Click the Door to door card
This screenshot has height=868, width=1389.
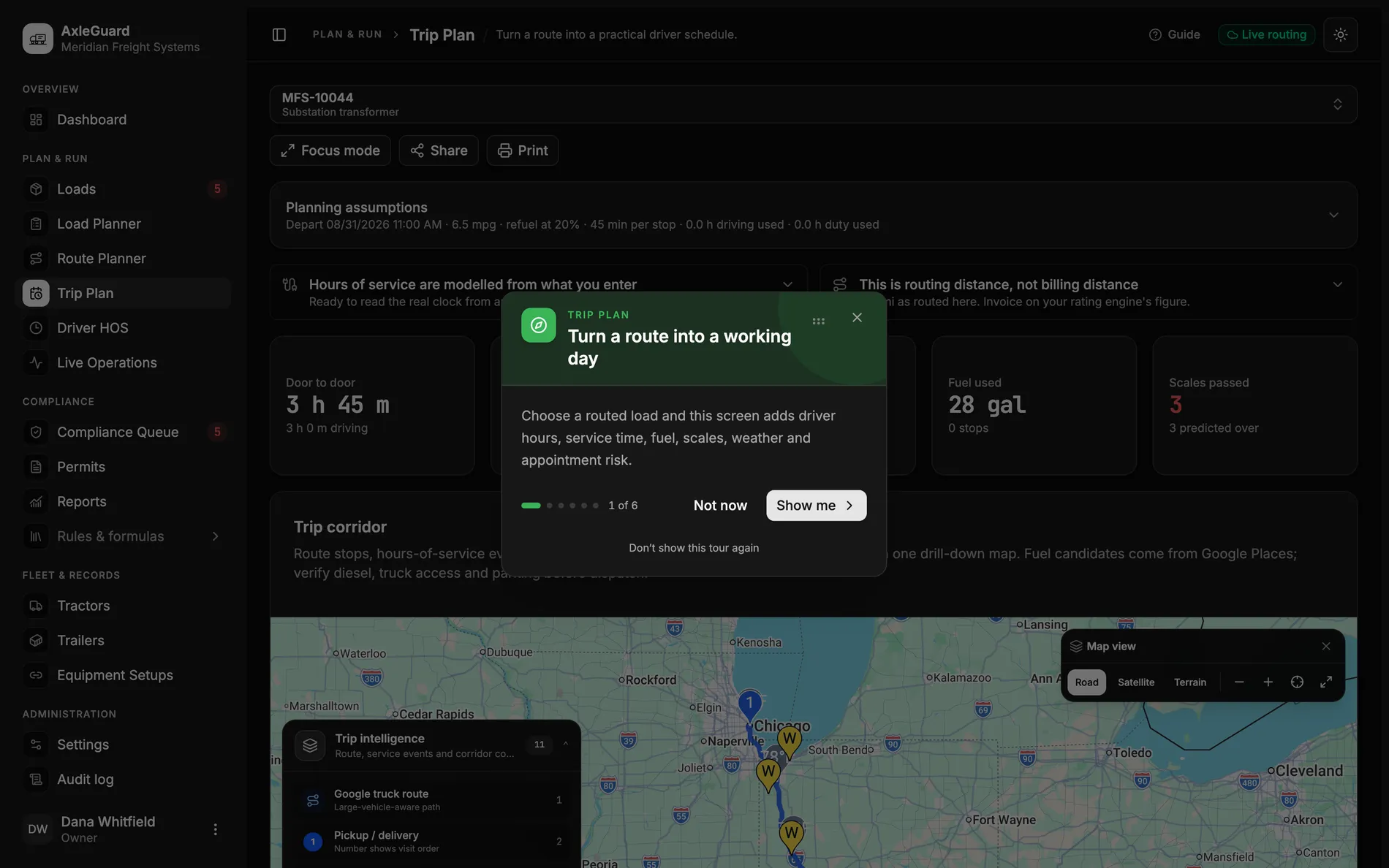pyautogui.click(x=372, y=406)
